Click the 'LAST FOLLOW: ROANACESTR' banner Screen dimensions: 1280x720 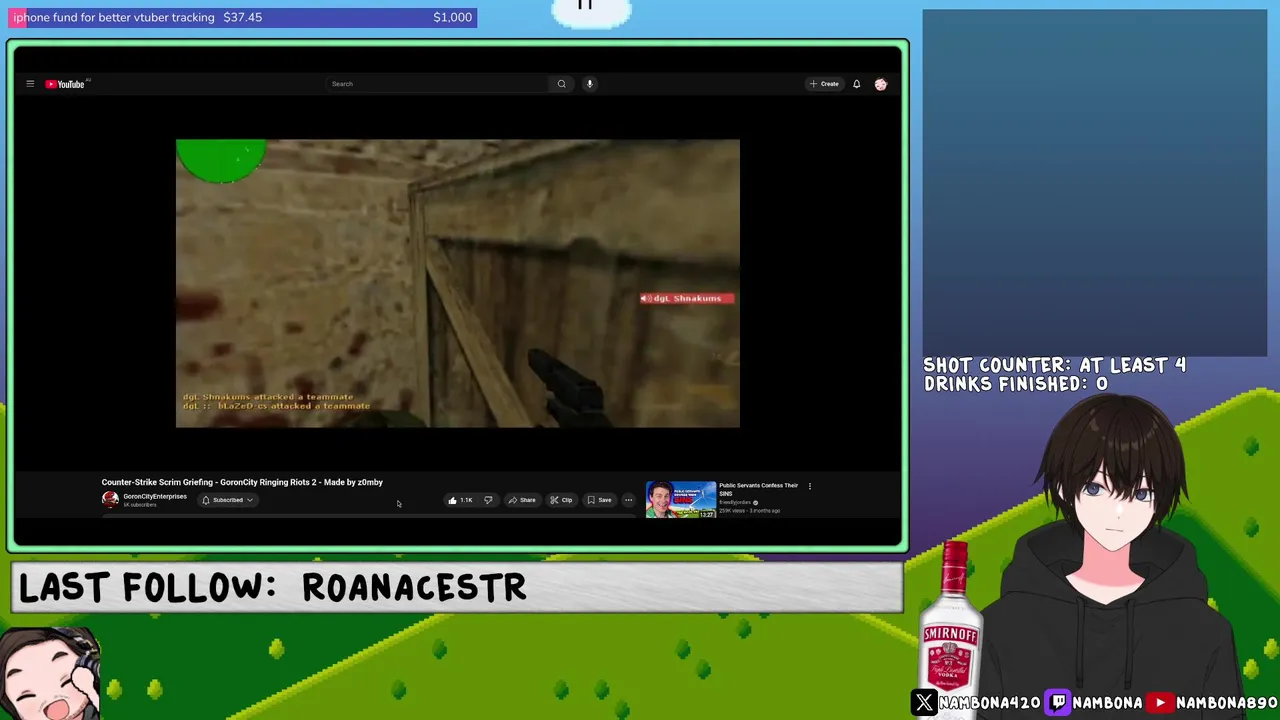tap(456, 587)
